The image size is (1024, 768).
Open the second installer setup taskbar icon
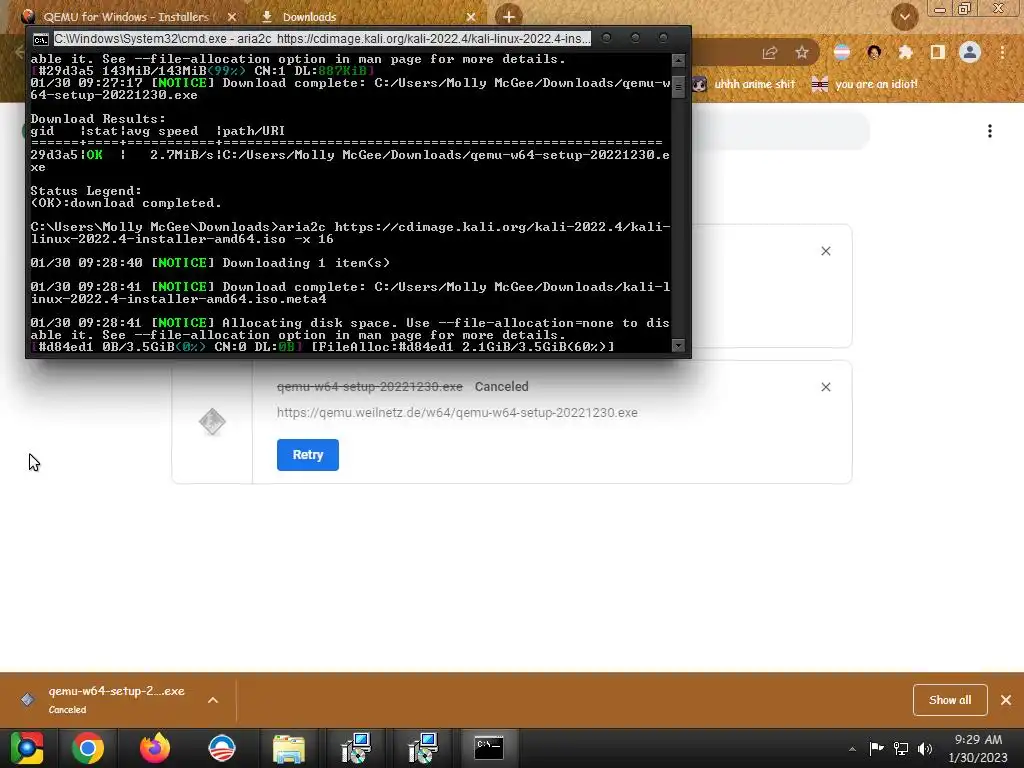click(423, 748)
